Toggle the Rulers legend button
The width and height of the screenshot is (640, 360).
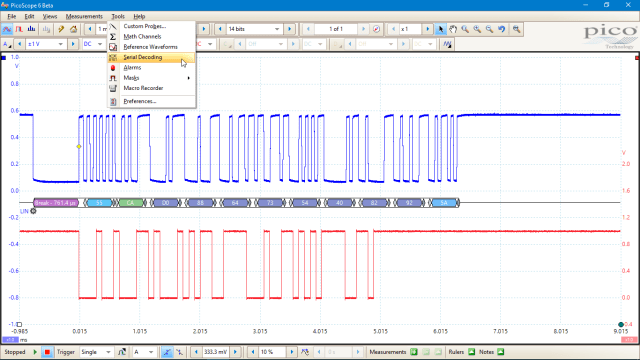(471, 352)
